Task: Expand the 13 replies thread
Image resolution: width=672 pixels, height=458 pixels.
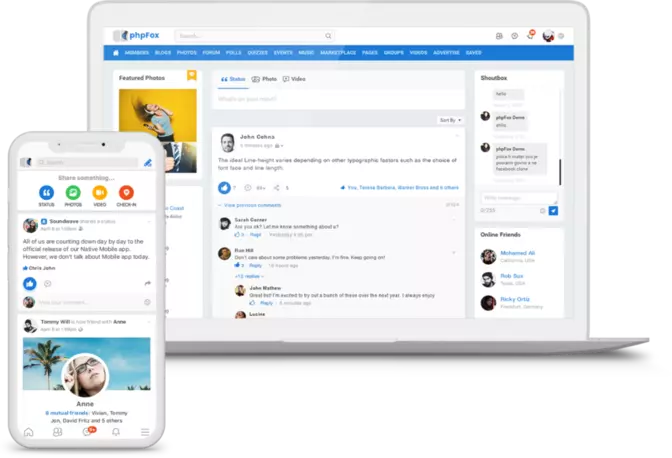Action: [x=247, y=275]
